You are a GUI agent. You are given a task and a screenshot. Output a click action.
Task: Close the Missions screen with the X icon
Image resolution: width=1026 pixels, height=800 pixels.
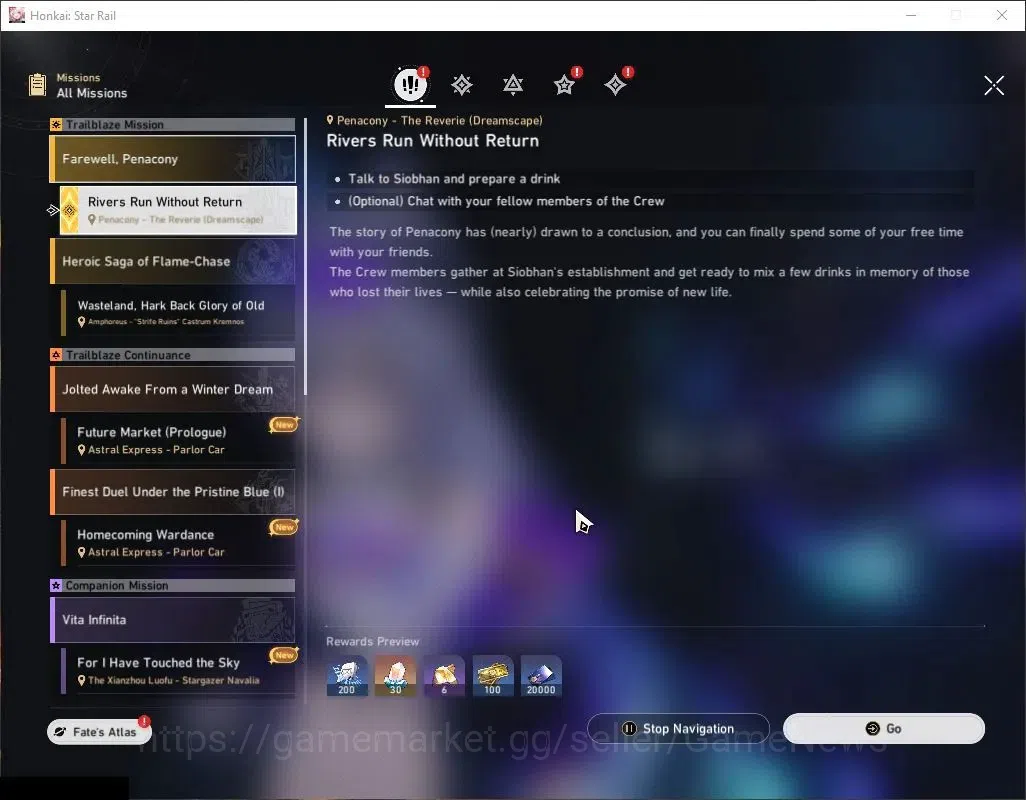(994, 85)
